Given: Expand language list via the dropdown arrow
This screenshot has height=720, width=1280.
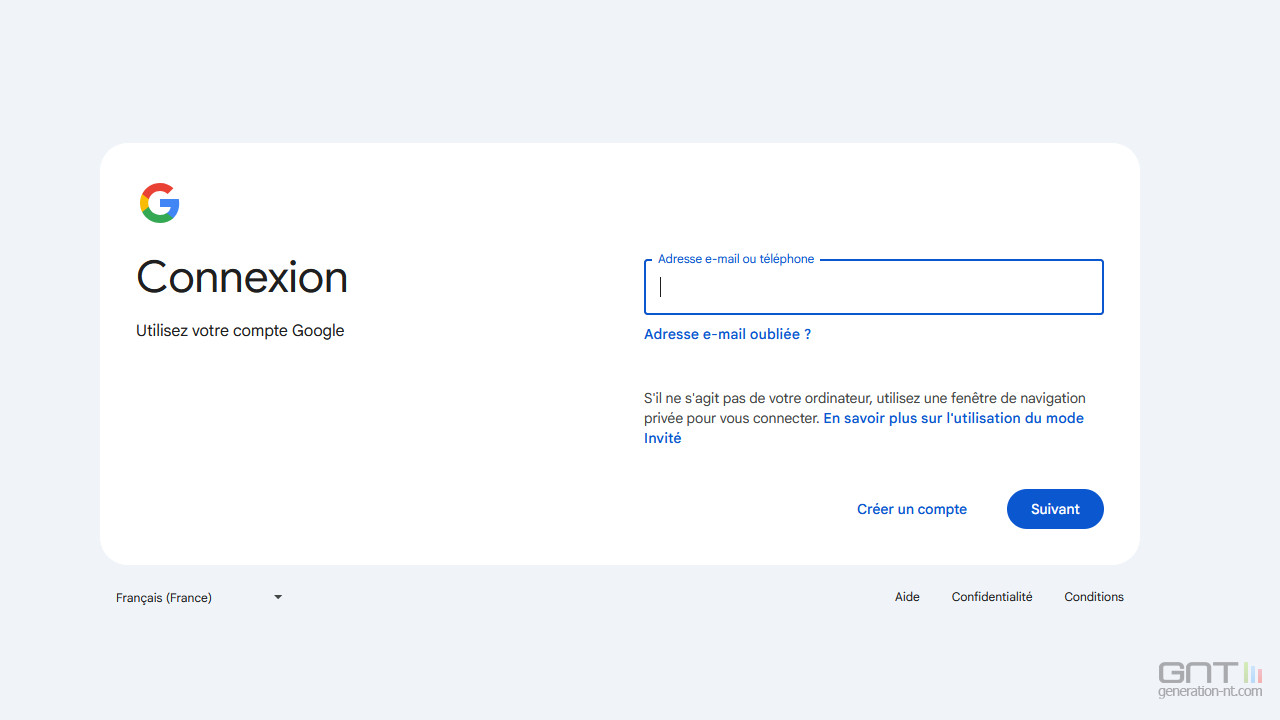Looking at the screenshot, I should coord(278,597).
